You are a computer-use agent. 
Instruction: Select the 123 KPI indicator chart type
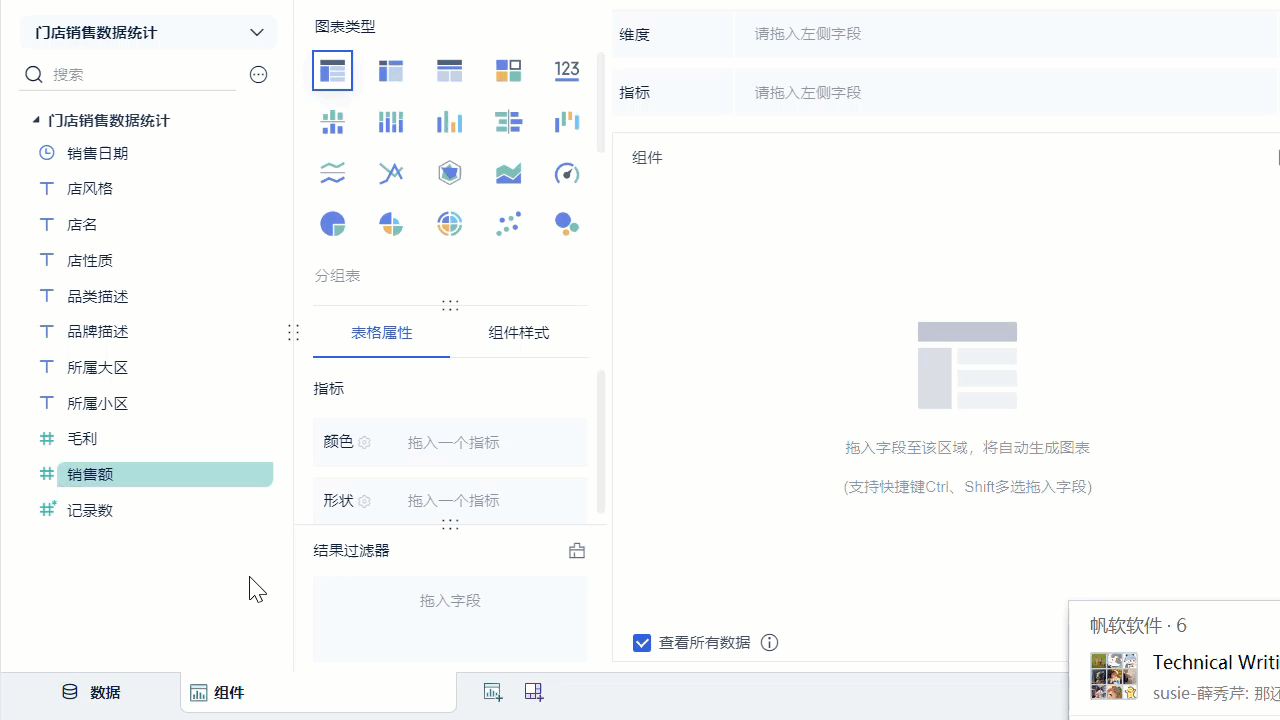566,70
